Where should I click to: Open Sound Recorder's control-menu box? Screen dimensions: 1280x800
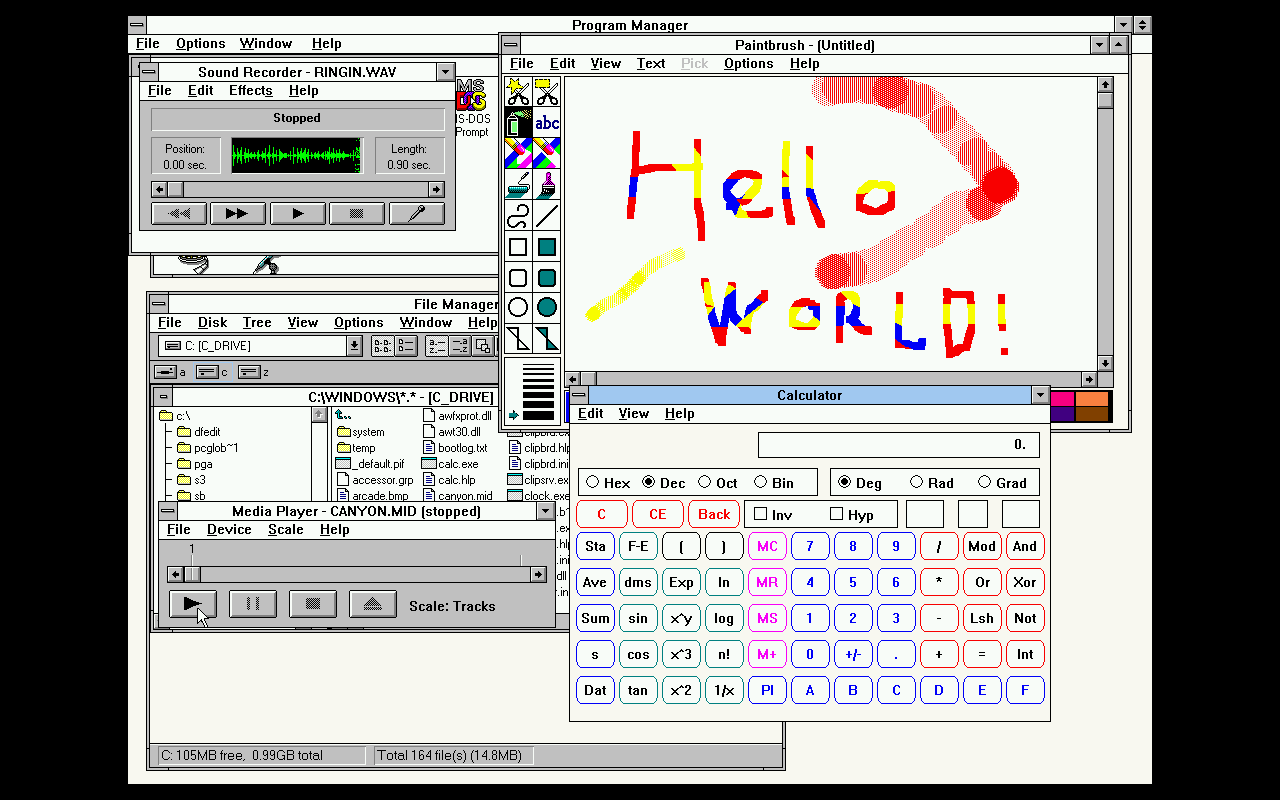point(148,72)
